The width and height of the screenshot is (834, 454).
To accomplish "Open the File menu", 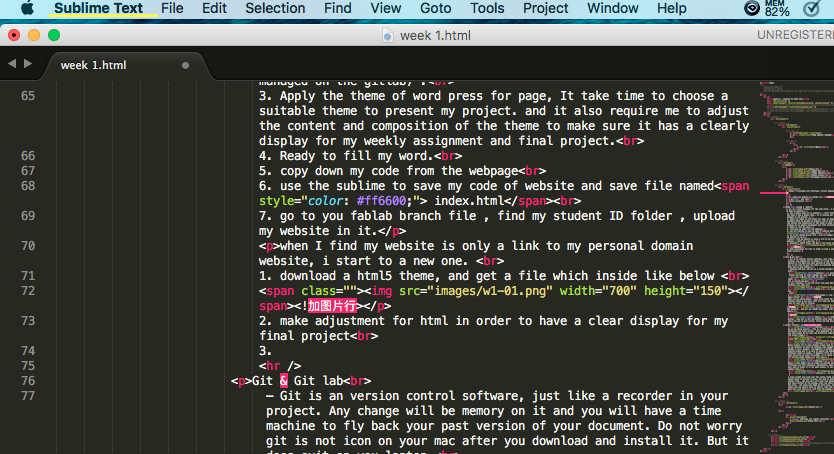I will coord(172,9).
